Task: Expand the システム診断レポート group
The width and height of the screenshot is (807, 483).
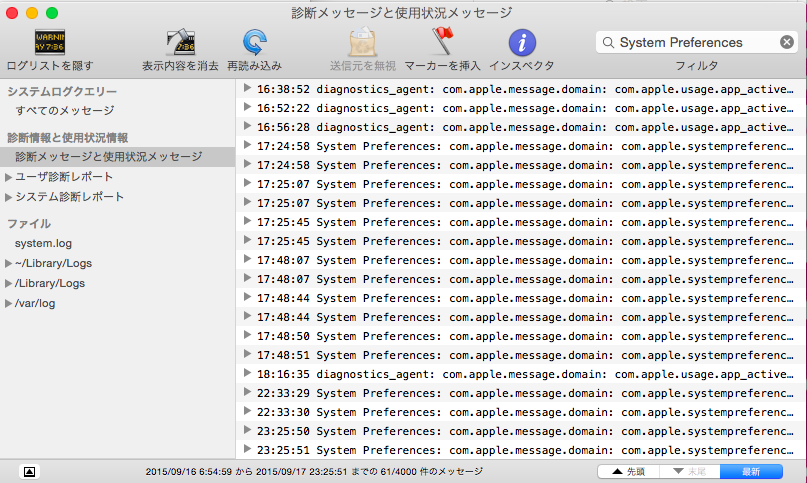Action: point(8,197)
